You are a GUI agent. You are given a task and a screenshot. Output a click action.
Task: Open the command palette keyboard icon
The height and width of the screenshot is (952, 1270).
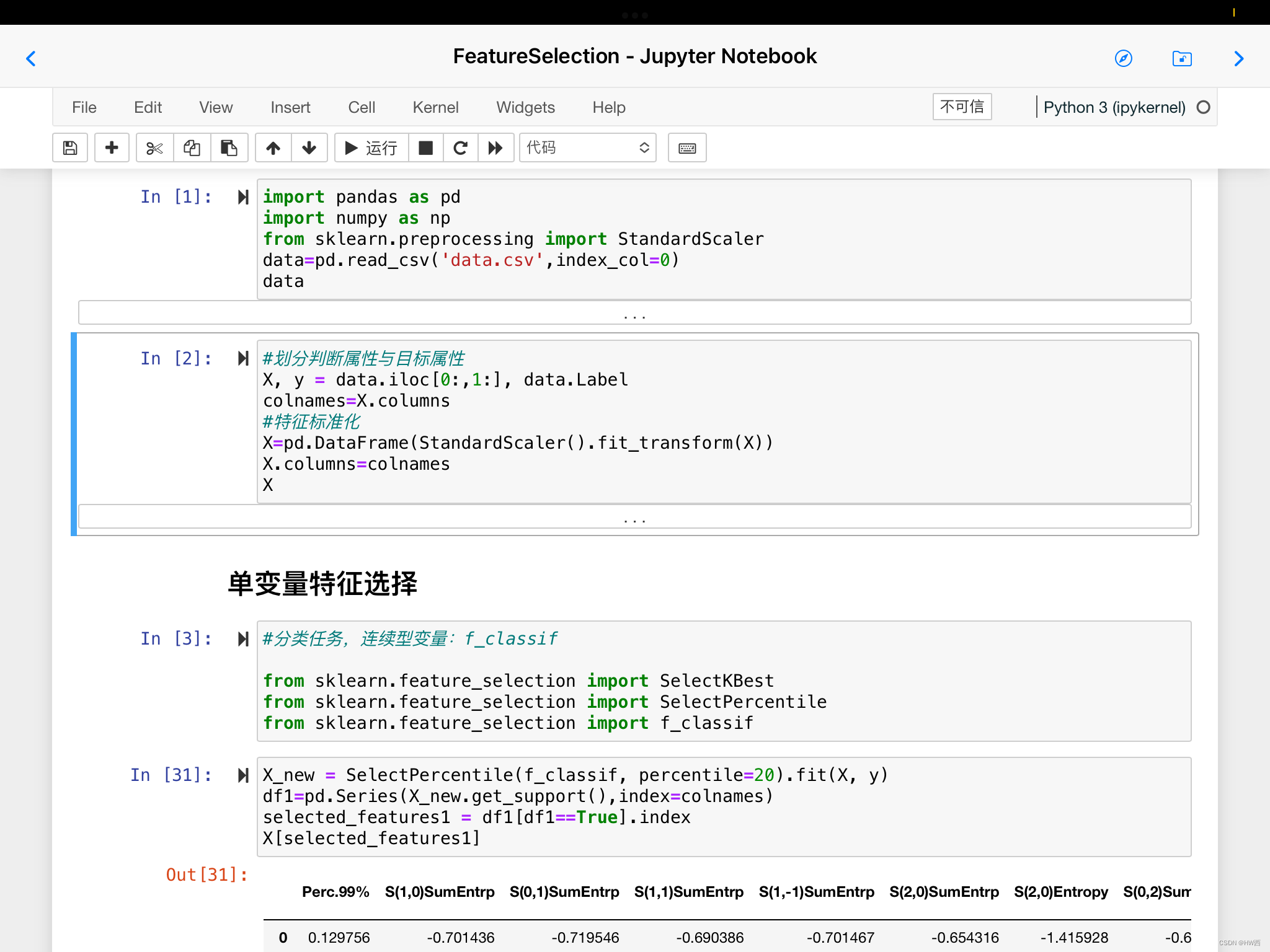tap(686, 148)
